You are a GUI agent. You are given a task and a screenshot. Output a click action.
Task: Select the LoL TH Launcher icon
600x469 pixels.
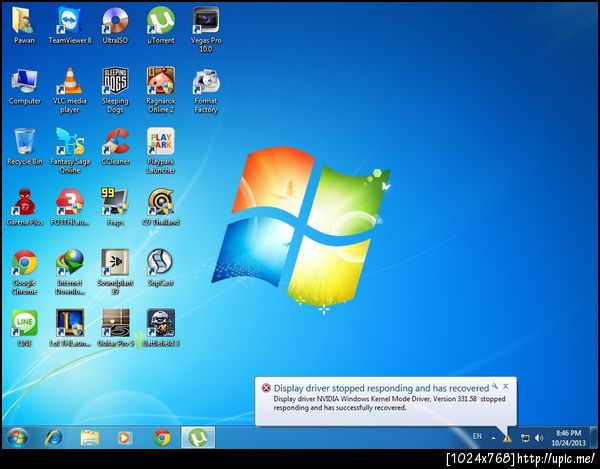70,328
